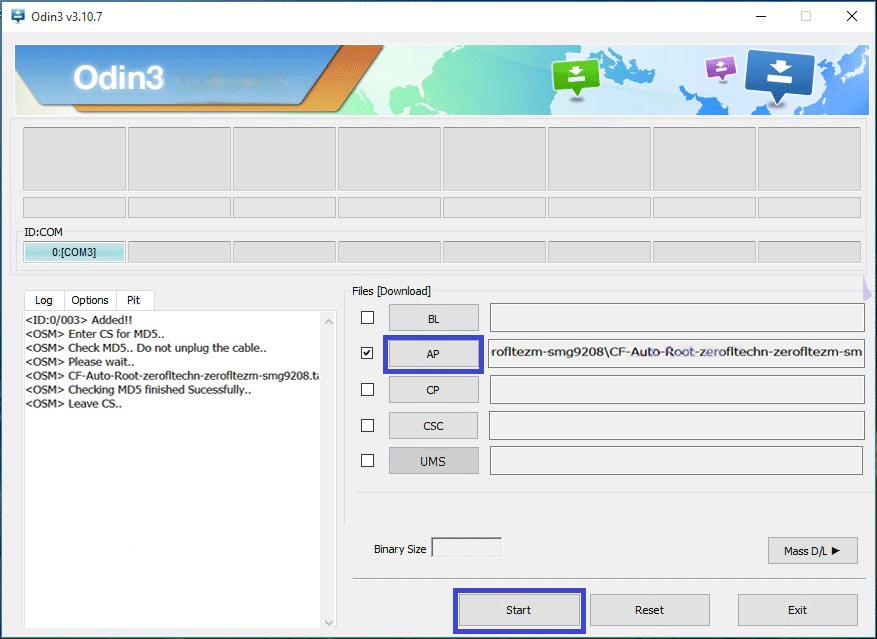Open the Mass D/L button
The image size is (877, 639).
(813, 551)
